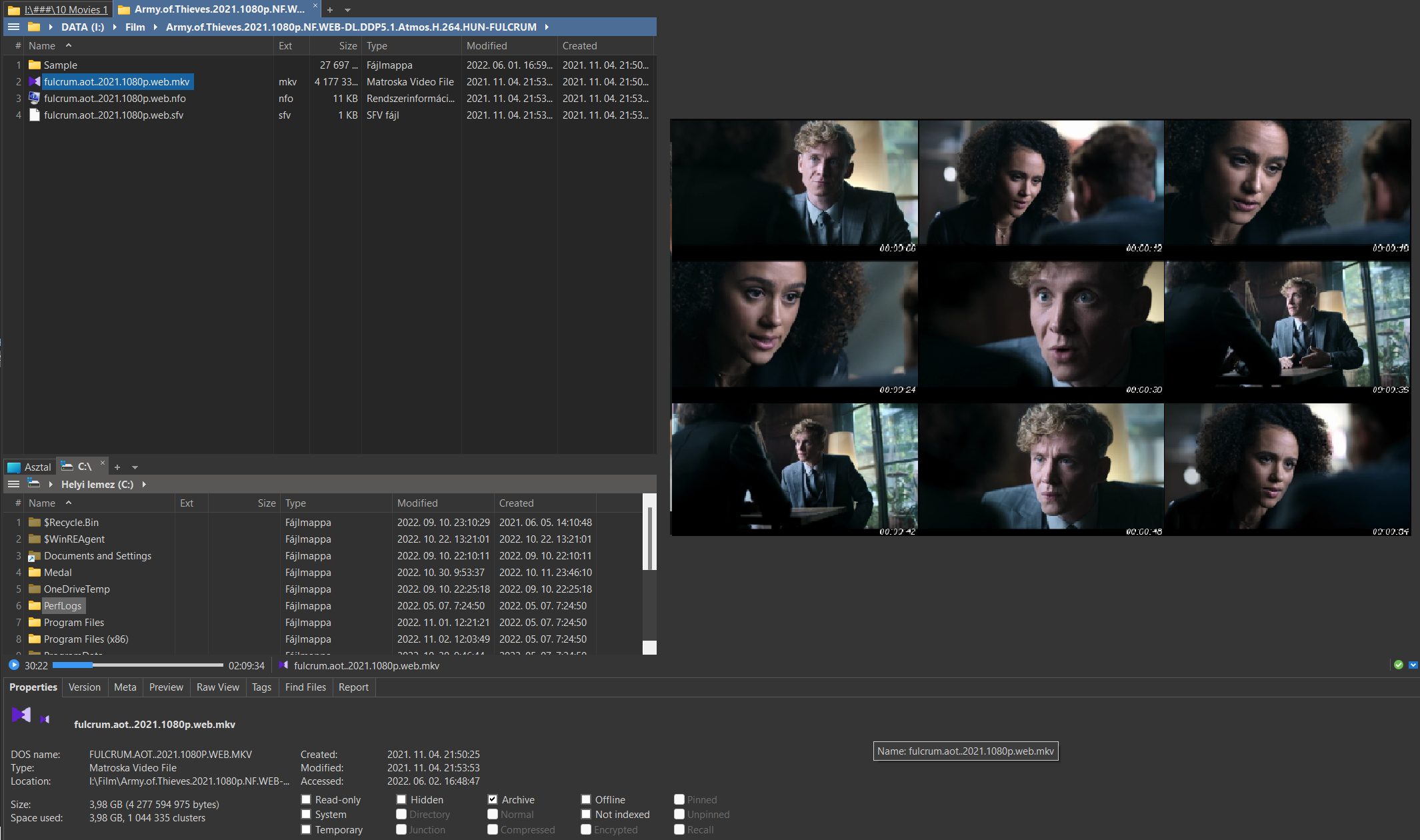Click the $Recycle.Bin folder icon

coord(35,523)
